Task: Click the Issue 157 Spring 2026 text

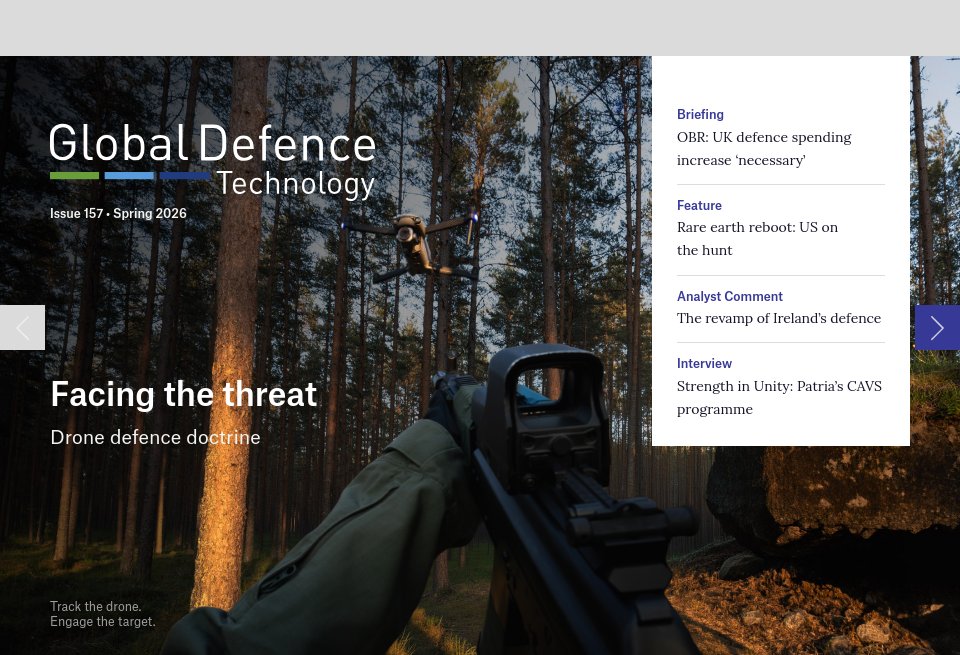Action: (x=118, y=214)
